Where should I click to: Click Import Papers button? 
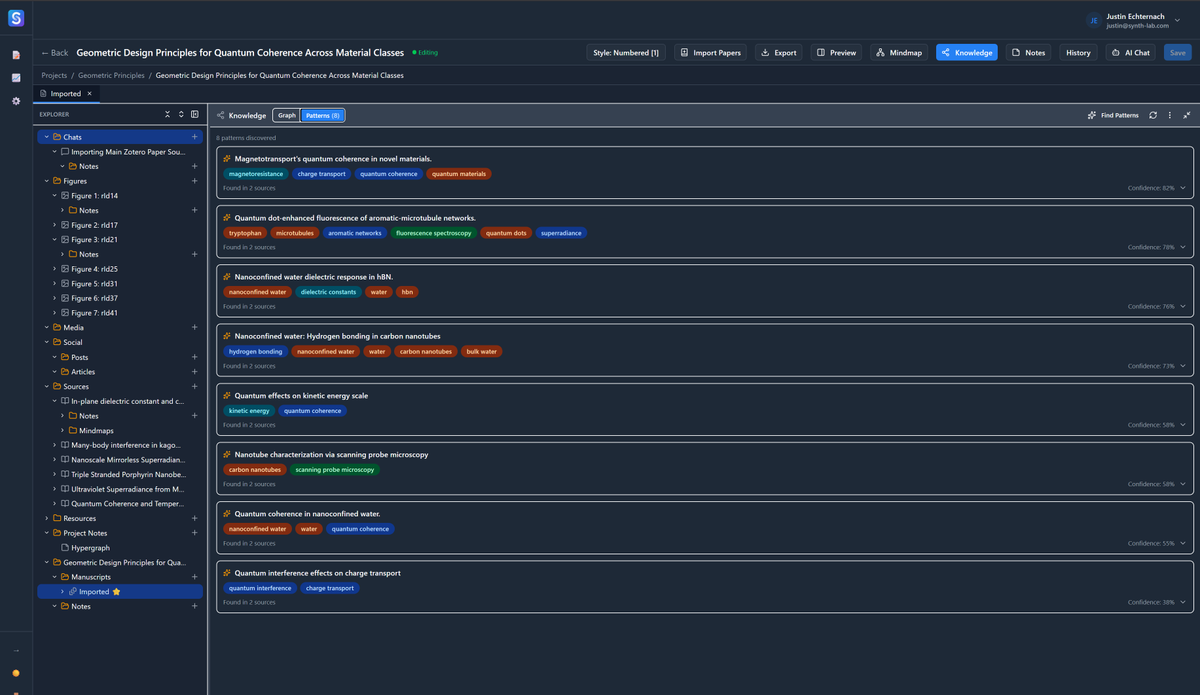point(711,52)
